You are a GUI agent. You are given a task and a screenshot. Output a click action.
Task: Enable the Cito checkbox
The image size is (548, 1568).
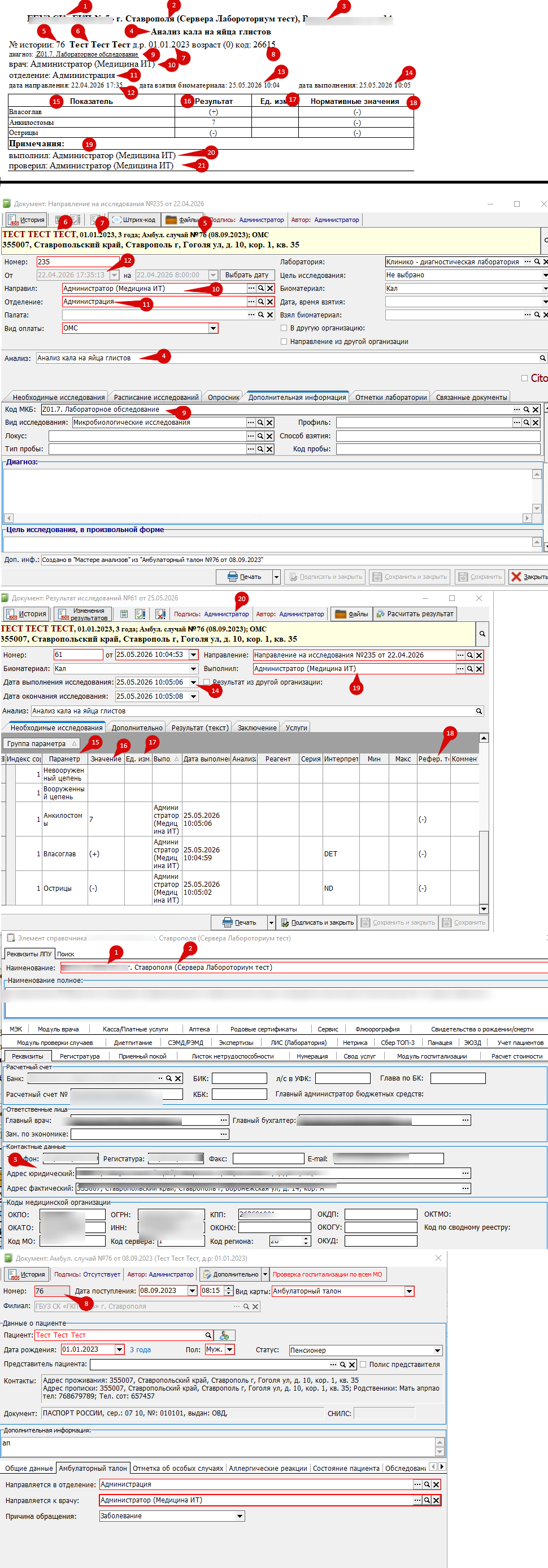[x=524, y=378]
